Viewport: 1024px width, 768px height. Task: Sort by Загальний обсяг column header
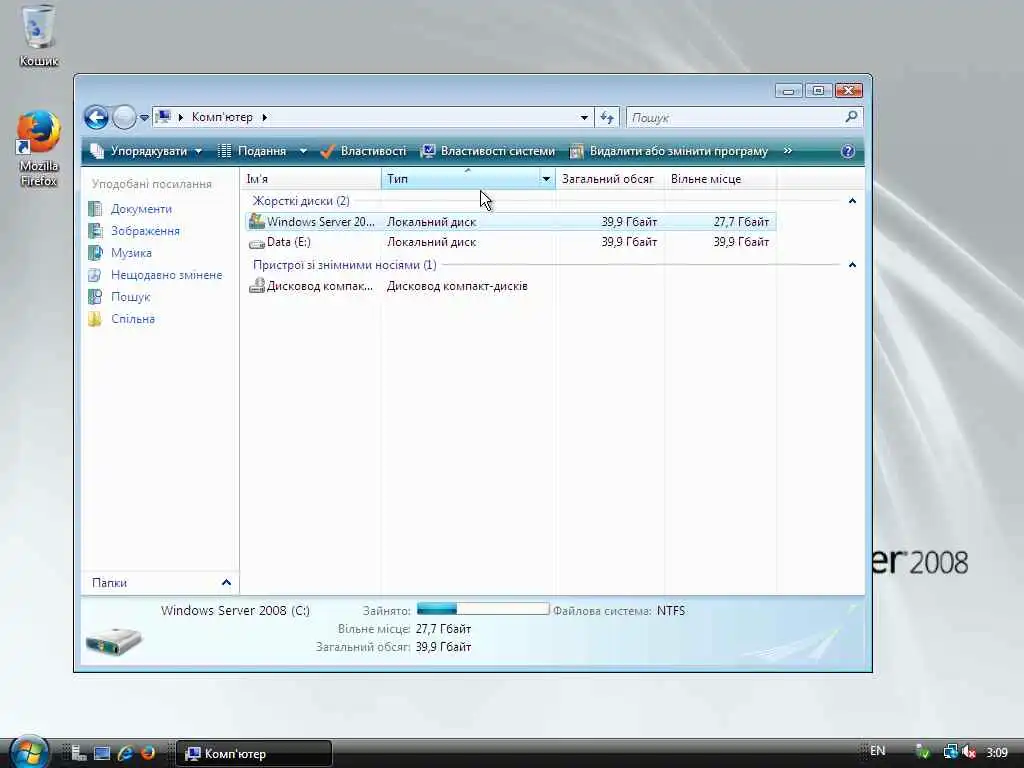coord(610,179)
